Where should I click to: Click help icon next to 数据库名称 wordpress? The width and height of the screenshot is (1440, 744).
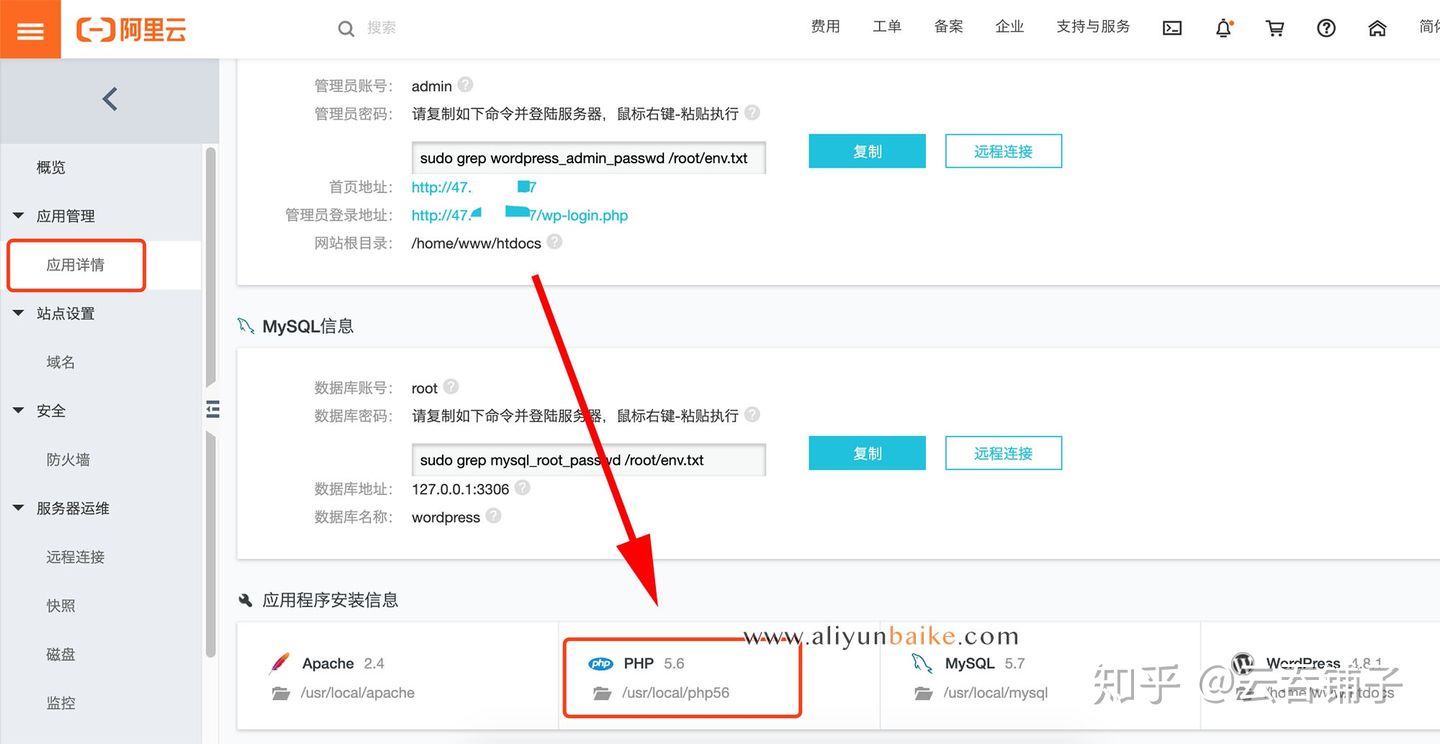[493, 516]
